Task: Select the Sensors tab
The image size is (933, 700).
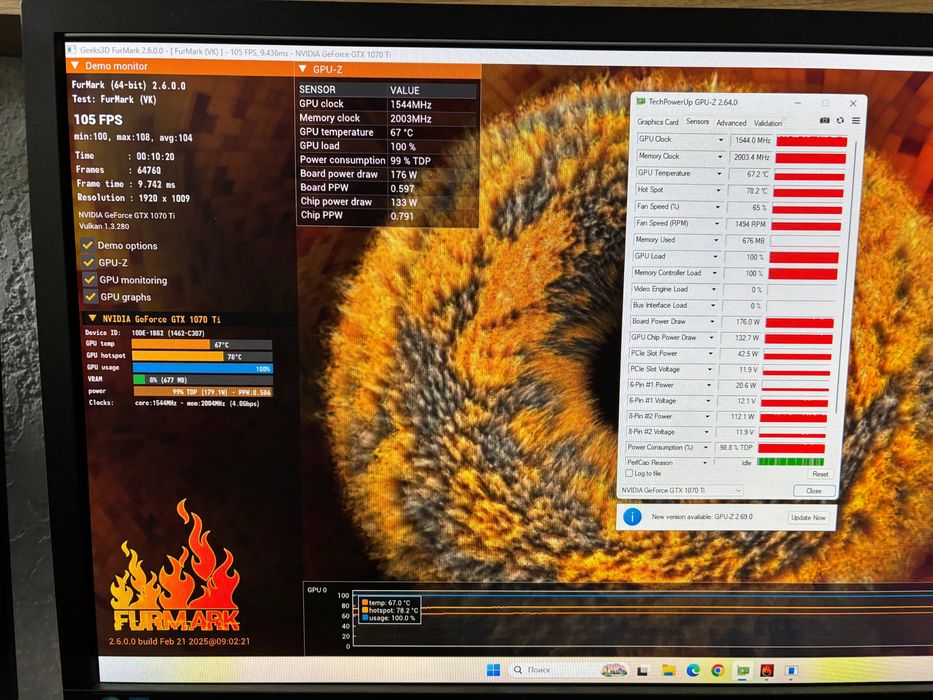Action: click(697, 121)
